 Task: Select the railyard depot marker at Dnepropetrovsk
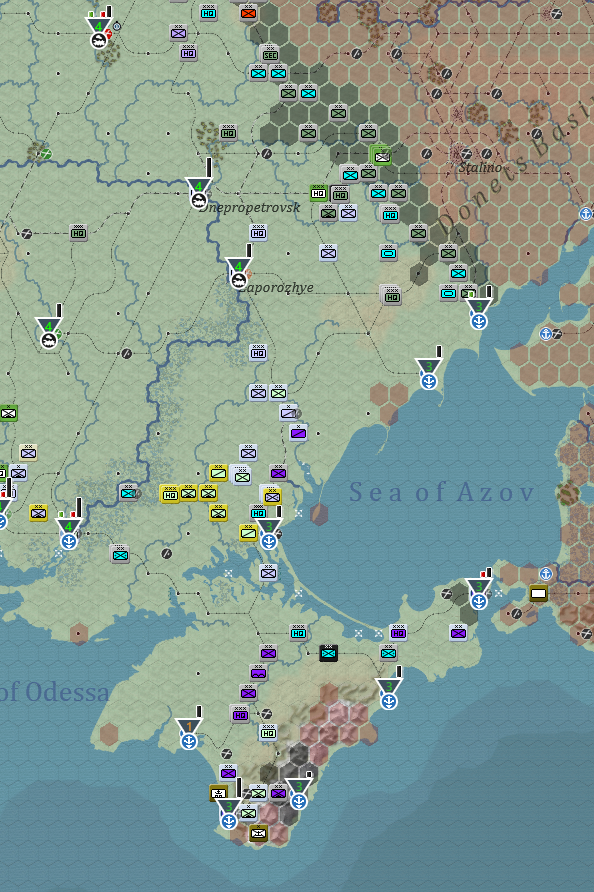pos(199,193)
